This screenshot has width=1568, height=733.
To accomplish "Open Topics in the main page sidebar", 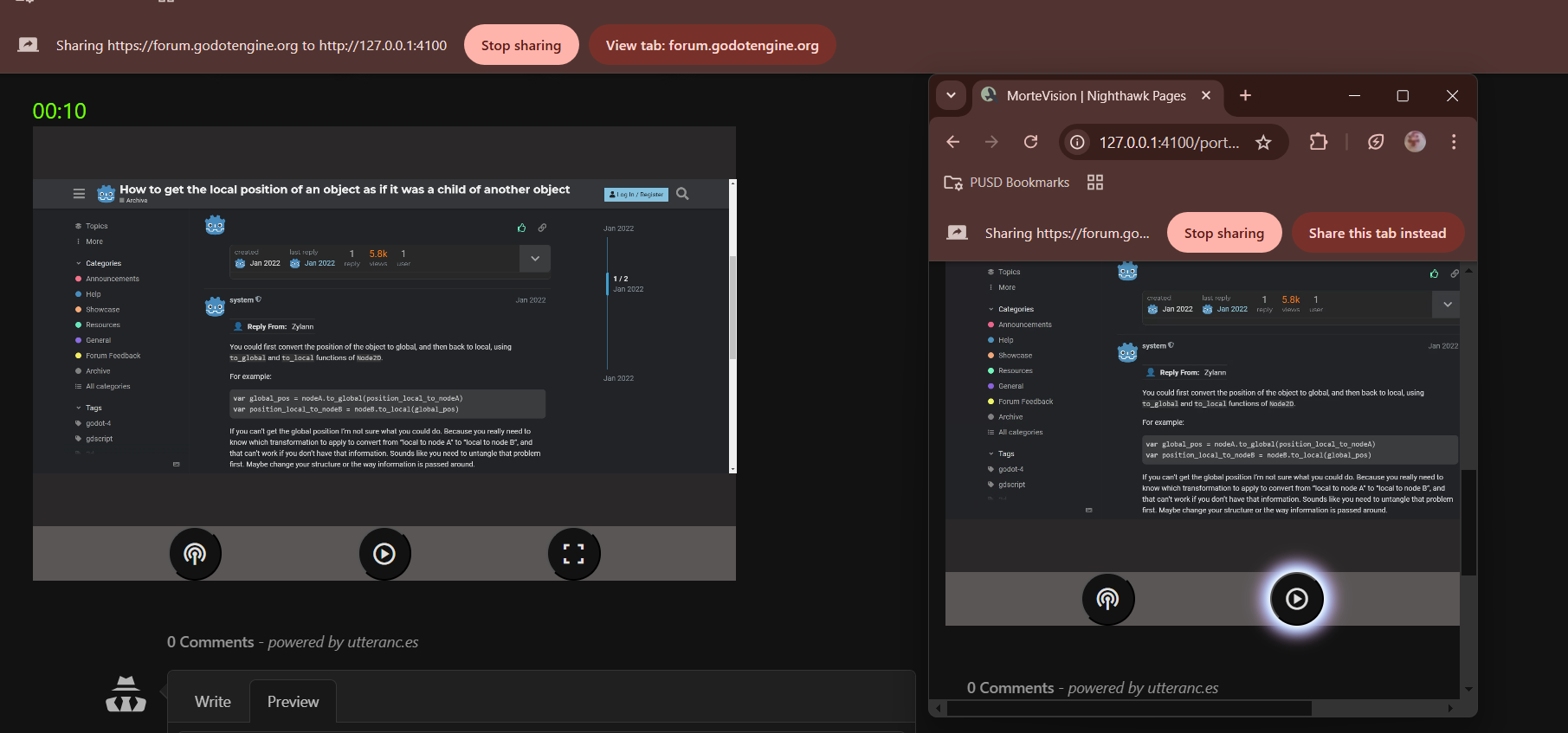I will click(92, 226).
